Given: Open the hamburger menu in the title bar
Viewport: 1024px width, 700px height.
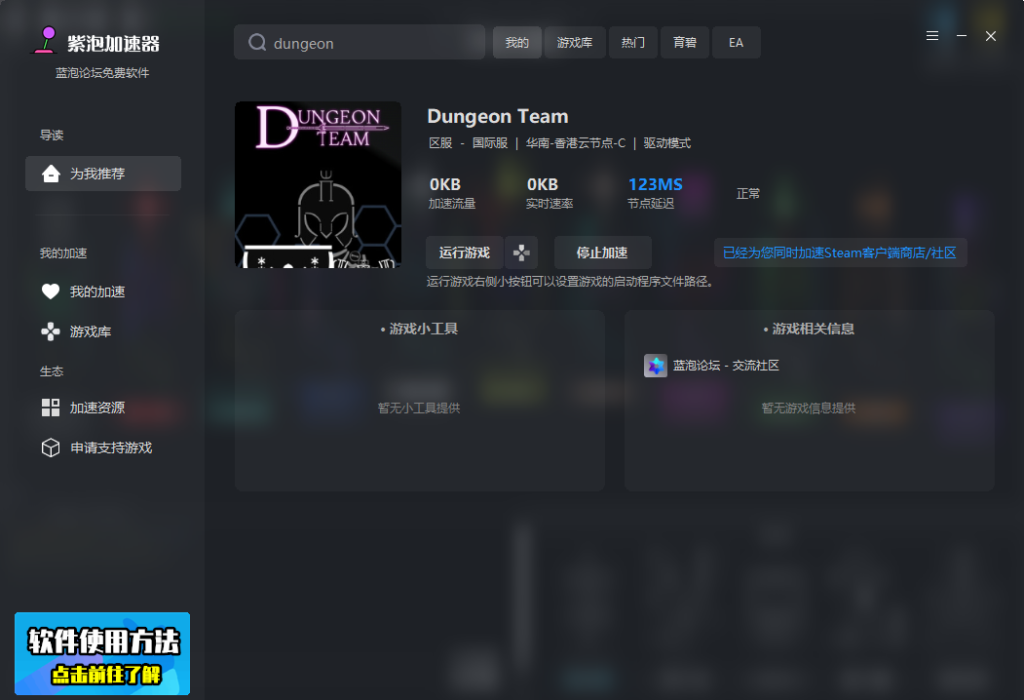Looking at the screenshot, I should point(932,36).
